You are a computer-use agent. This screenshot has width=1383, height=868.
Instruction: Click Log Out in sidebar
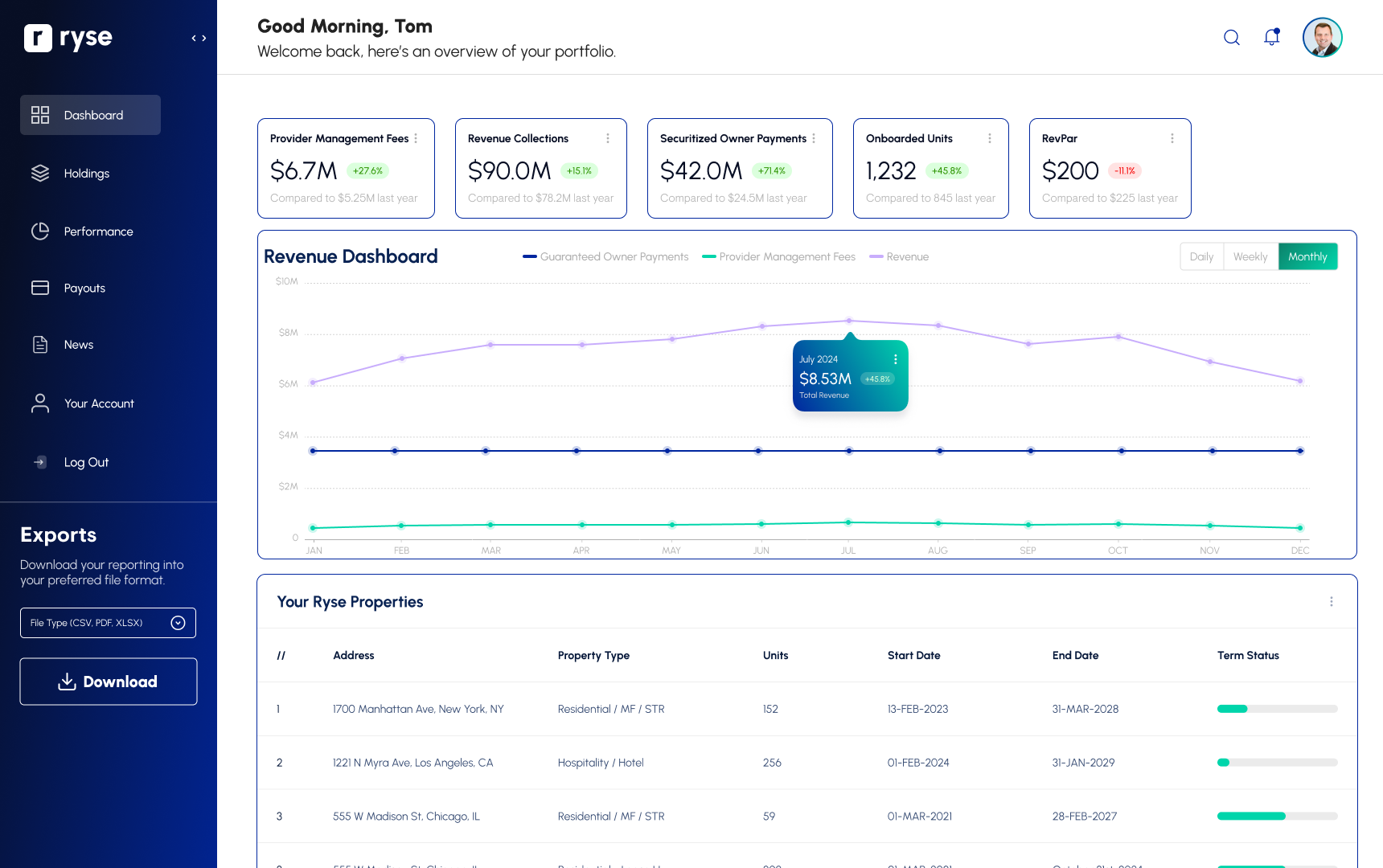pos(86,462)
